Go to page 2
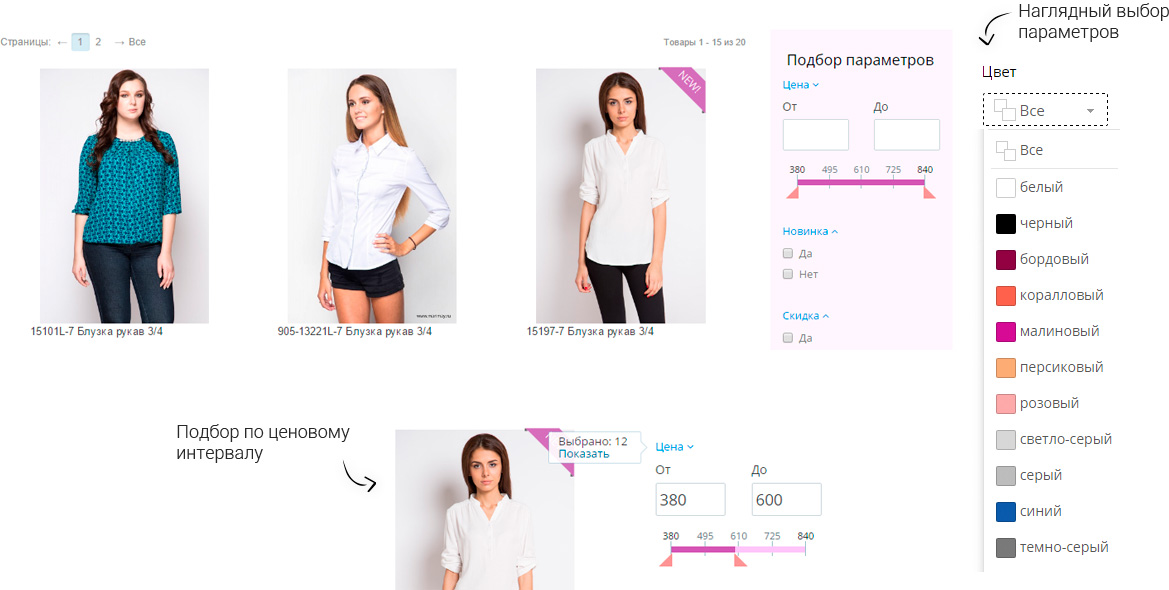 click(98, 43)
